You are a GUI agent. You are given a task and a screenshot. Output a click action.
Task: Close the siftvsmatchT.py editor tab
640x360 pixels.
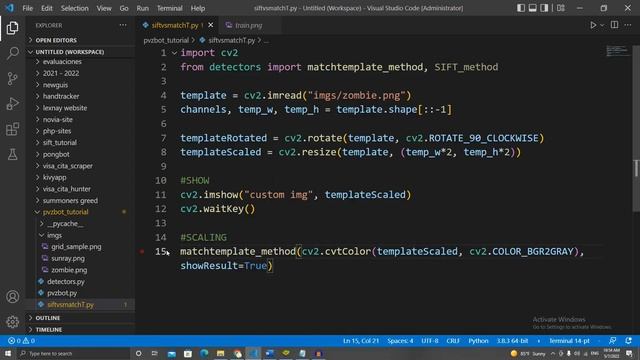[211, 25]
